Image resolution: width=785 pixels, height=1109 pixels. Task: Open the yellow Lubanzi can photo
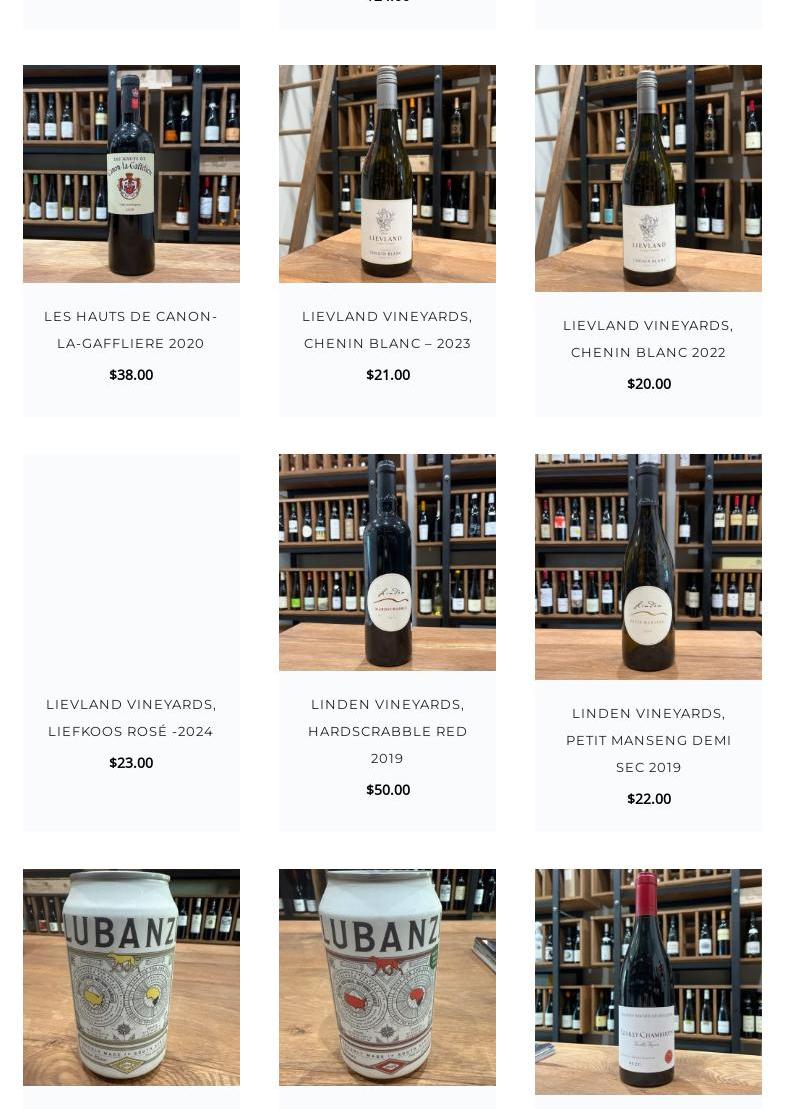(x=131, y=977)
